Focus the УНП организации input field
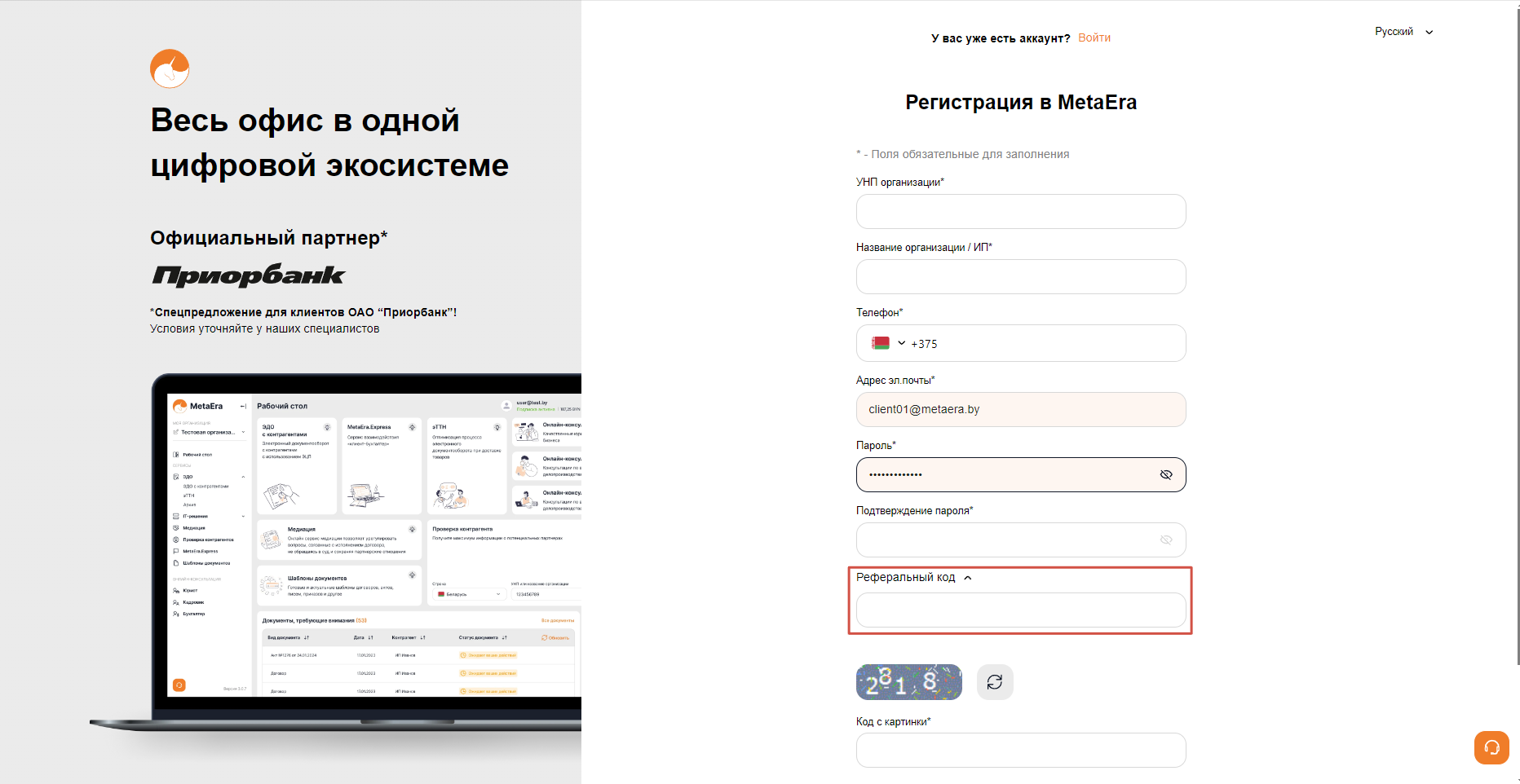Image resolution: width=1520 pixels, height=784 pixels. click(x=1021, y=211)
